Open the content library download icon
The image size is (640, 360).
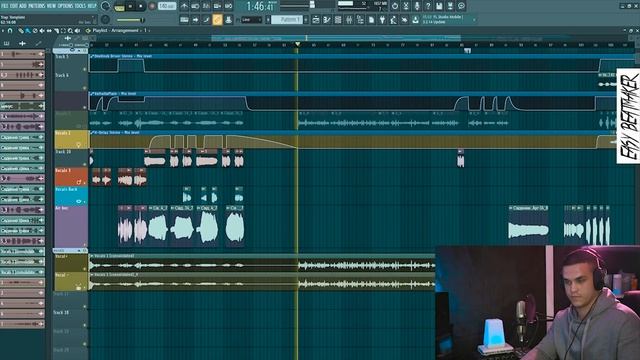415,20
